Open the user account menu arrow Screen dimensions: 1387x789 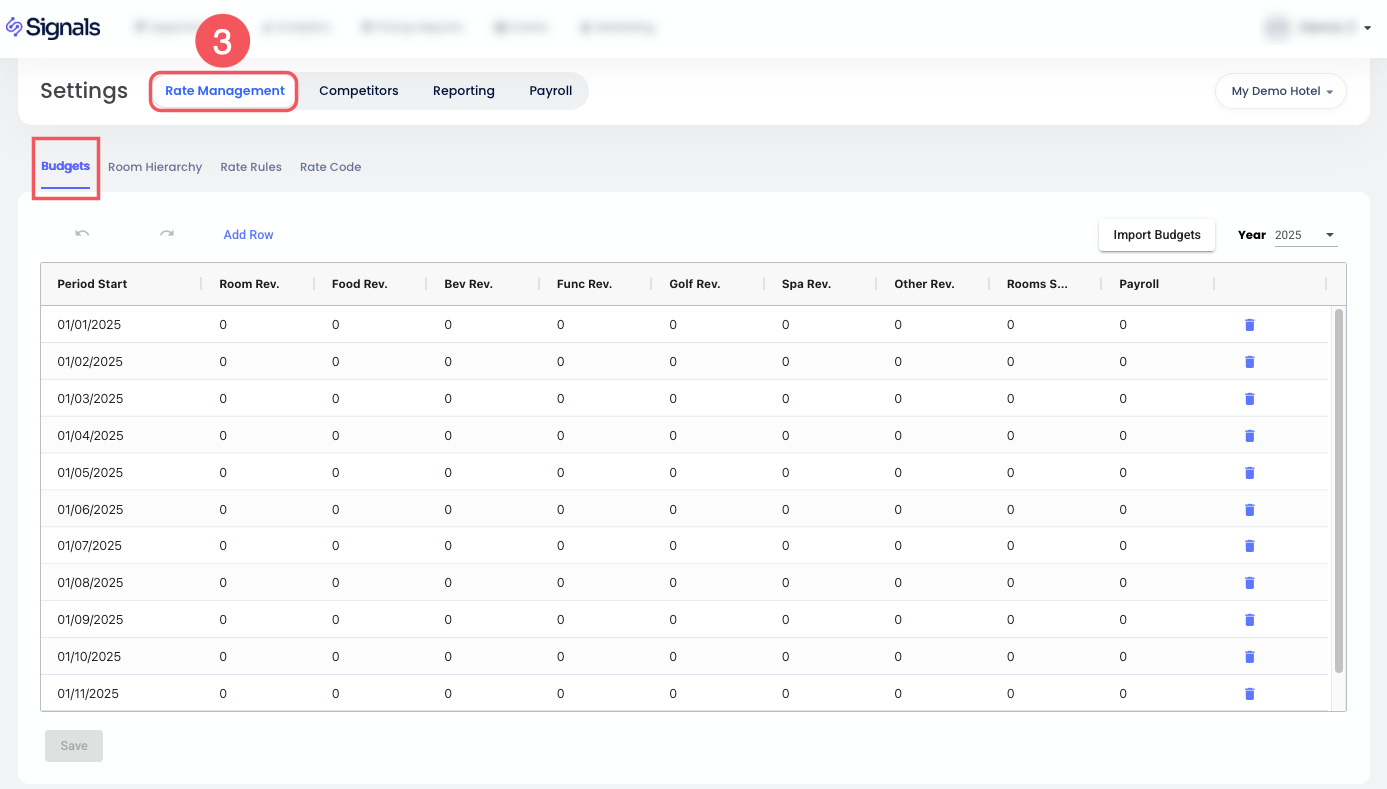[x=1367, y=29]
